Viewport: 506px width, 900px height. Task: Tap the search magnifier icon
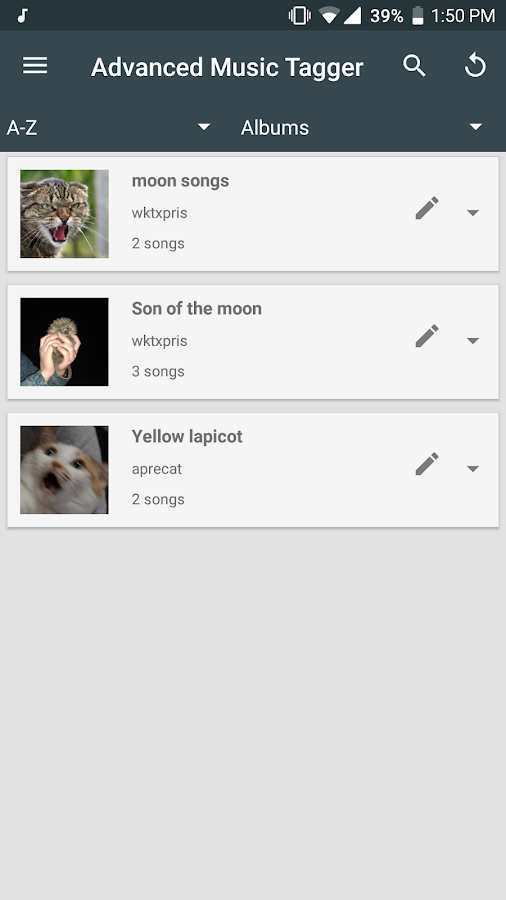click(x=414, y=66)
